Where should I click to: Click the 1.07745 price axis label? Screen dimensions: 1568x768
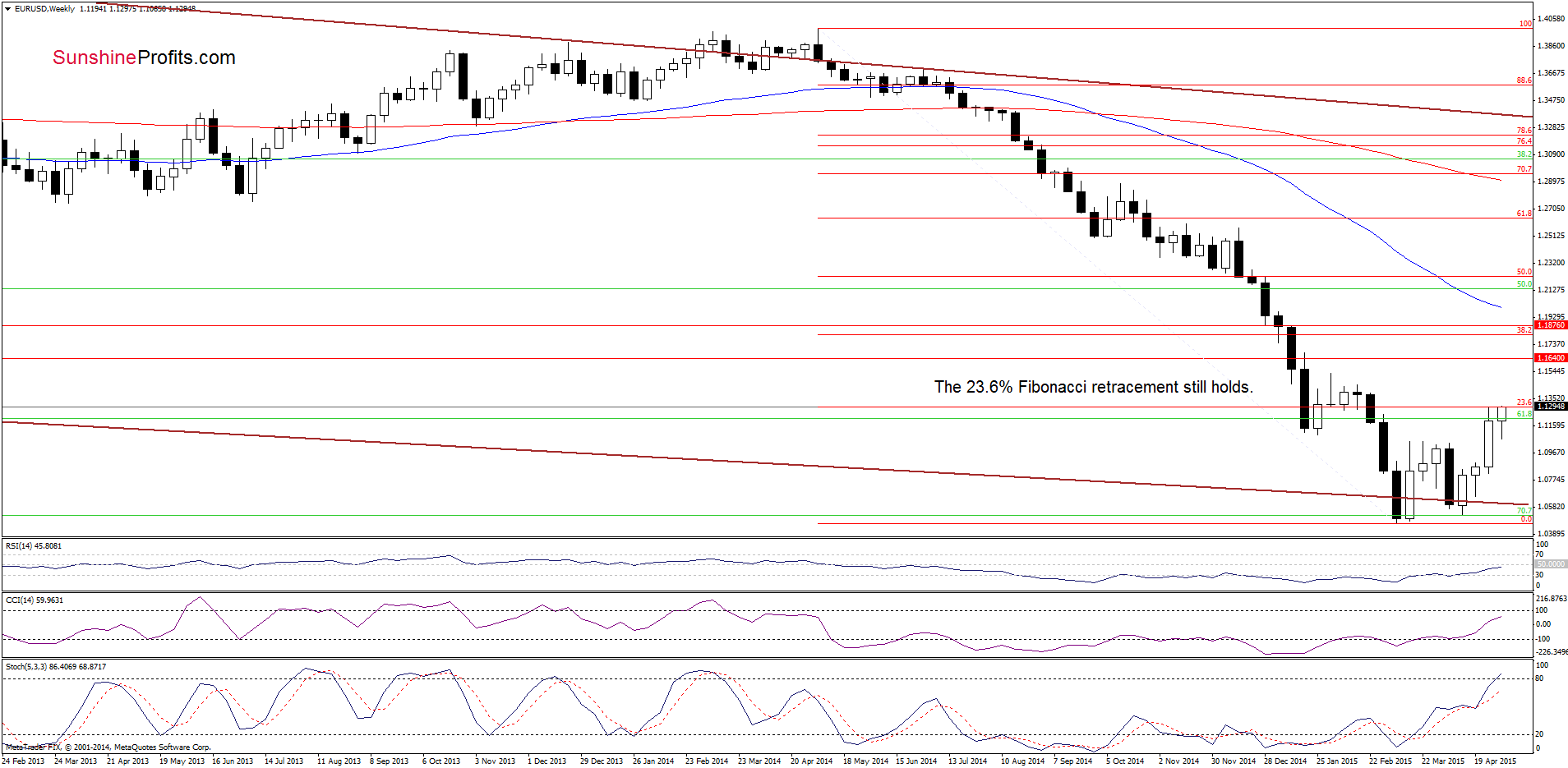(1551, 480)
